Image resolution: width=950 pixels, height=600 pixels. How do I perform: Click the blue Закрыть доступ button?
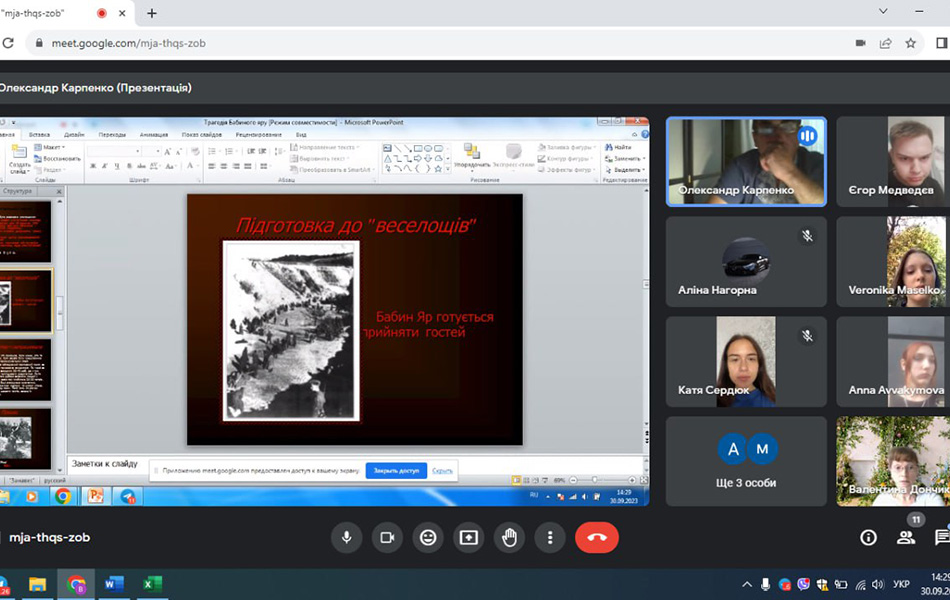click(x=396, y=470)
